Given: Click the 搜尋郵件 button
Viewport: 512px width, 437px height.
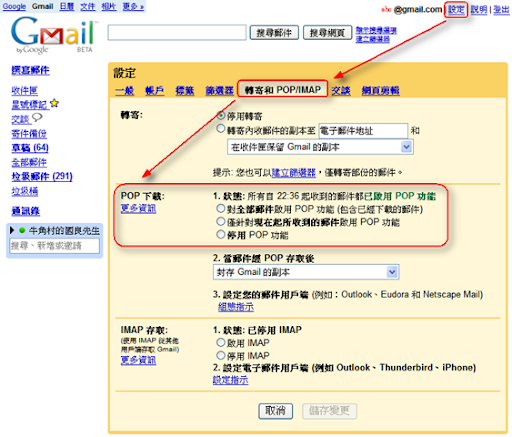Looking at the screenshot, I should 274,33.
